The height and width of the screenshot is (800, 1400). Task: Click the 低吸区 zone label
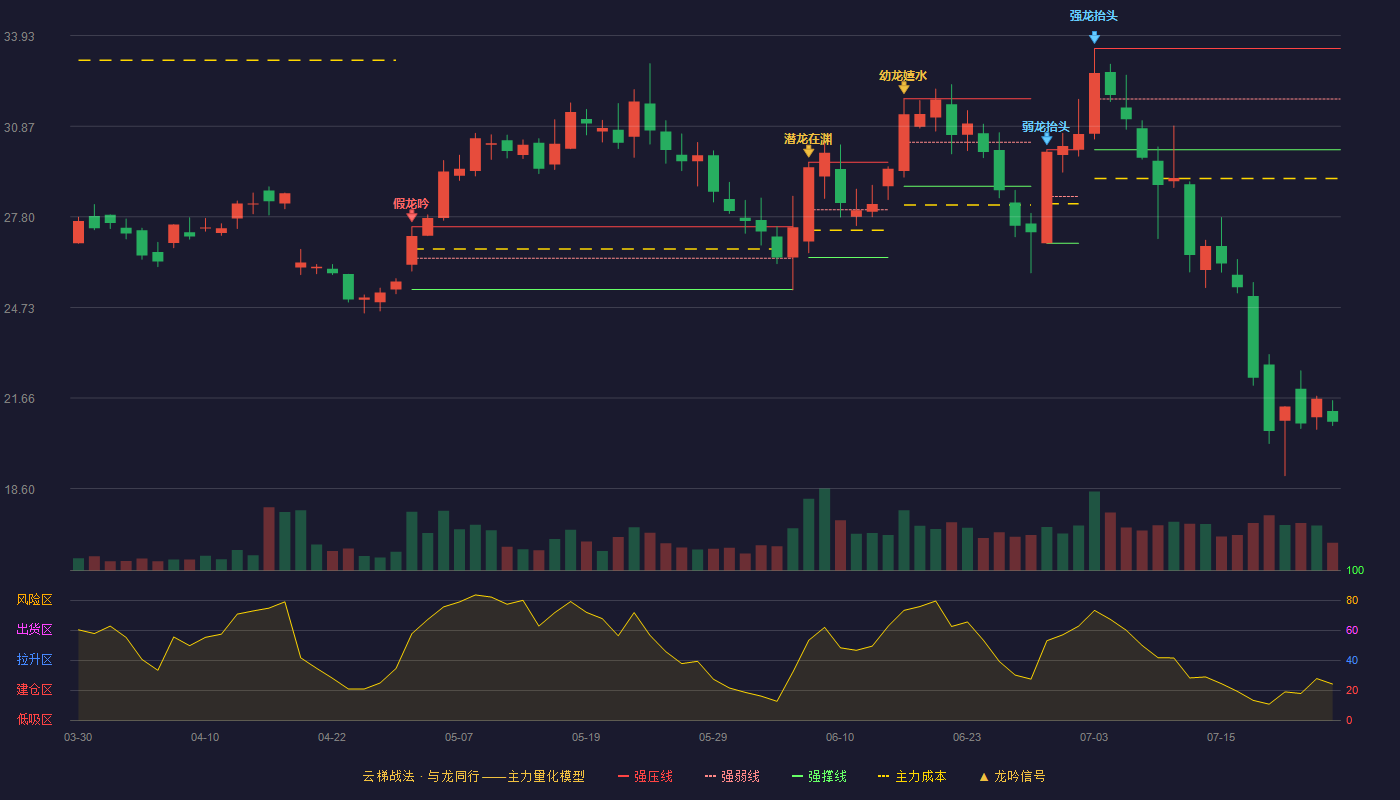34,720
